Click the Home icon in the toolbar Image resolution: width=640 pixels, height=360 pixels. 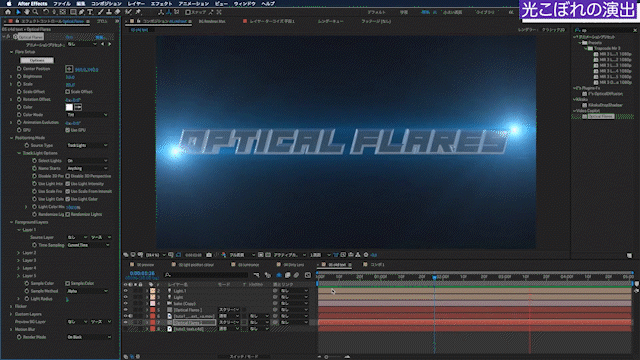click(x=8, y=12)
